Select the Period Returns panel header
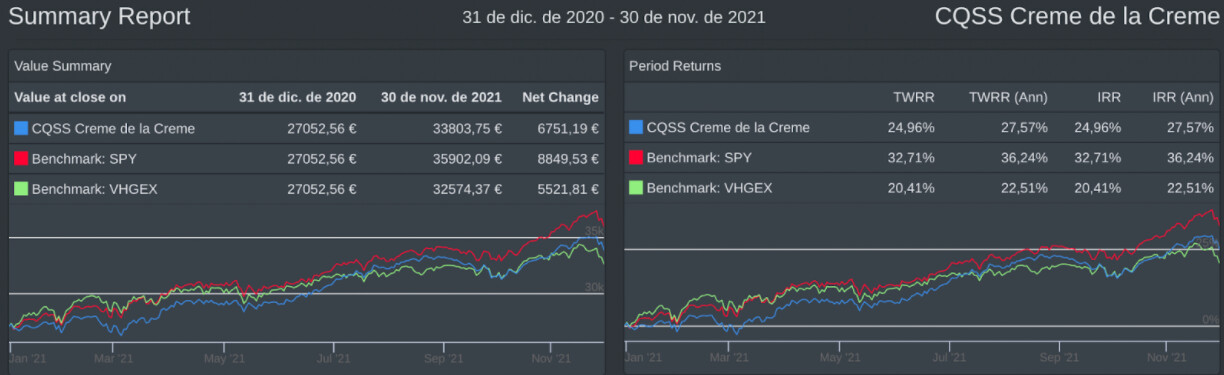The image size is (1224, 375). tap(922, 66)
